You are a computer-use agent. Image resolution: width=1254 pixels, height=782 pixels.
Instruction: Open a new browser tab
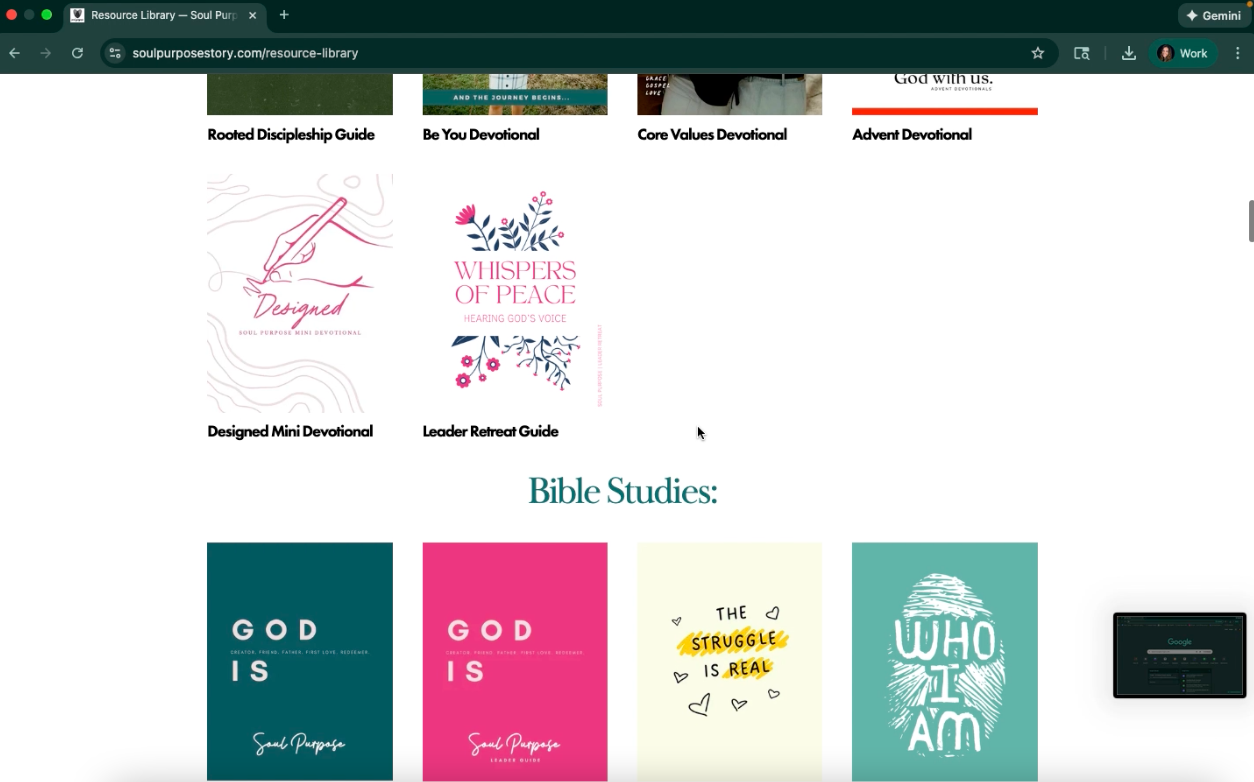tap(284, 15)
